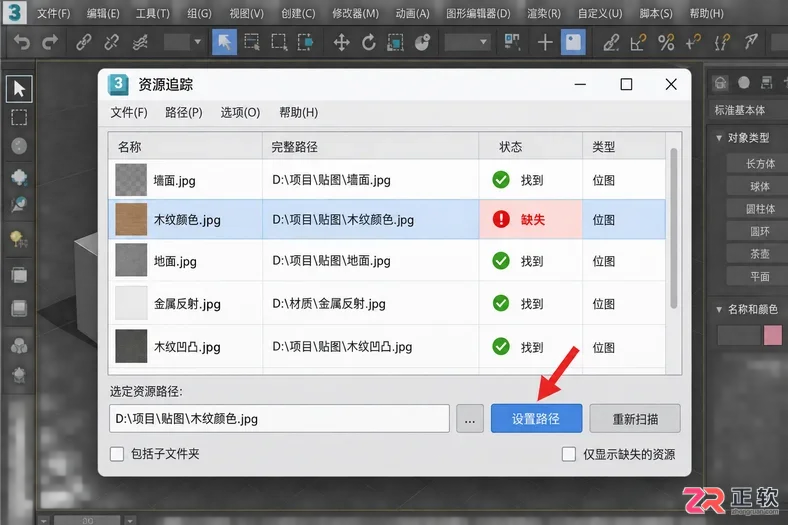Viewport: 788px width, 525px height.
Task: Click the Mirror tool icon in toolbar
Action: click(751, 42)
